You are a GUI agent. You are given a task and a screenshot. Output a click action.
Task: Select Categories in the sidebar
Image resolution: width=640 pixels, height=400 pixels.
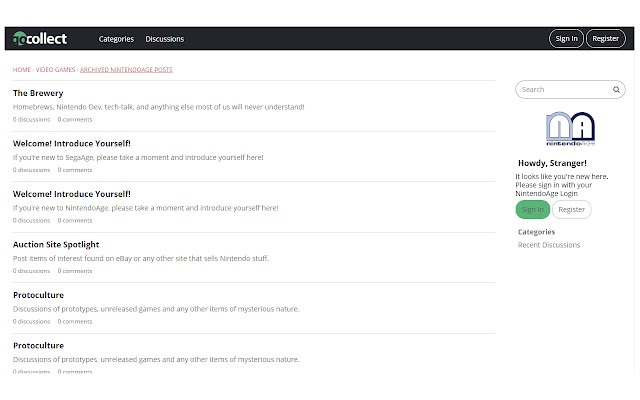click(538, 232)
